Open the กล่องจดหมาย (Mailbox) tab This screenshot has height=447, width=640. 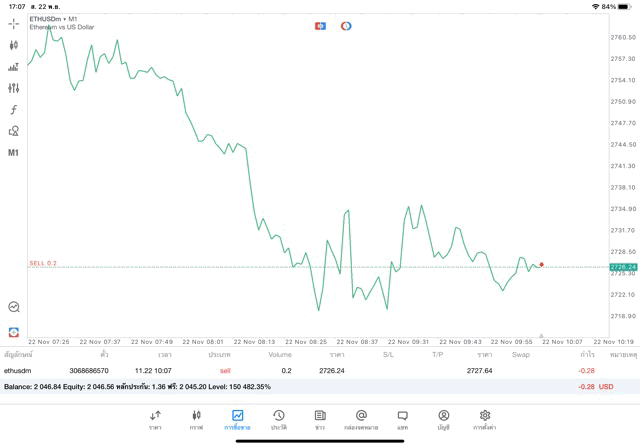(361, 419)
